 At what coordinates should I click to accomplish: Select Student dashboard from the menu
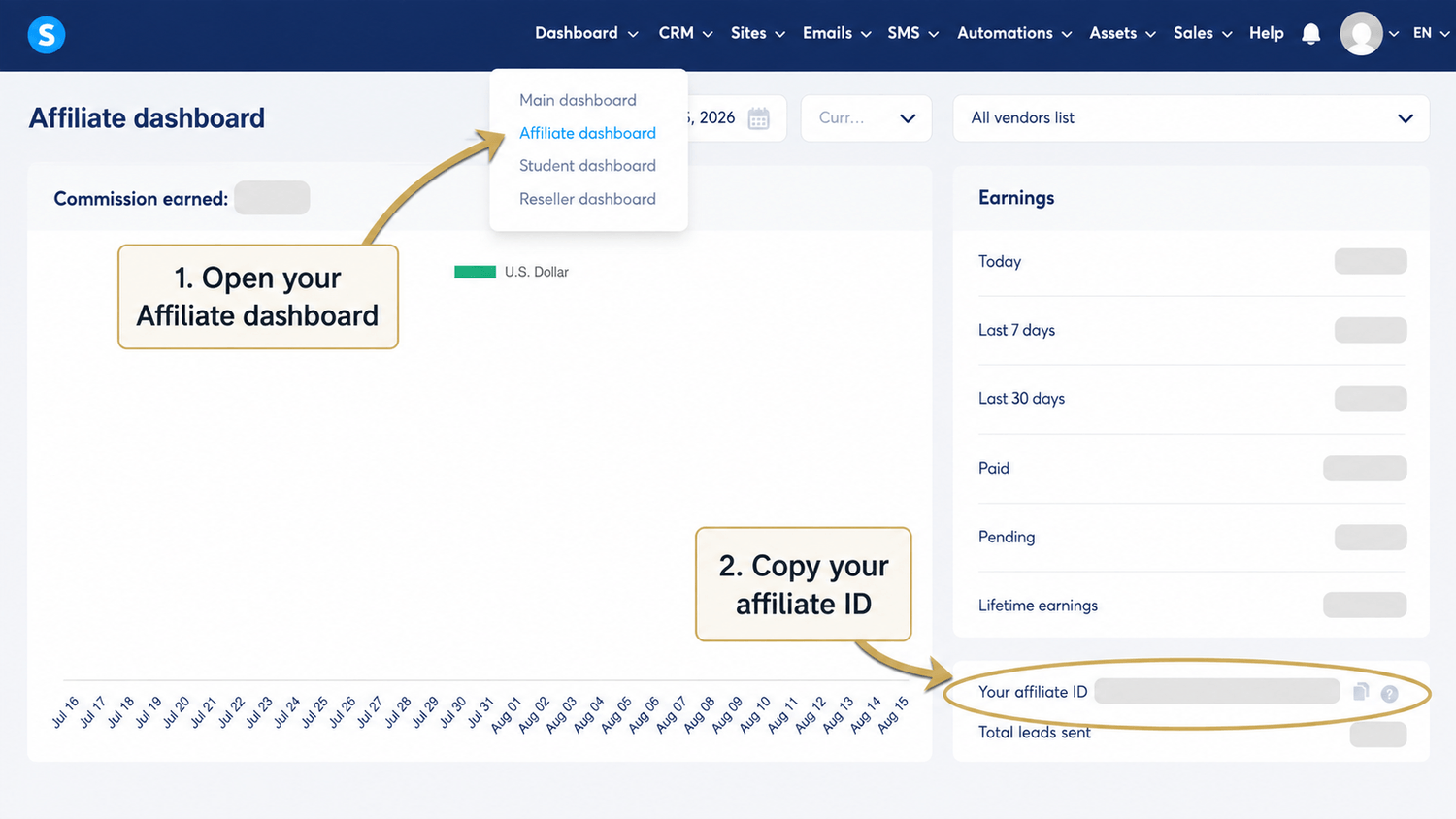coord(587,166)
